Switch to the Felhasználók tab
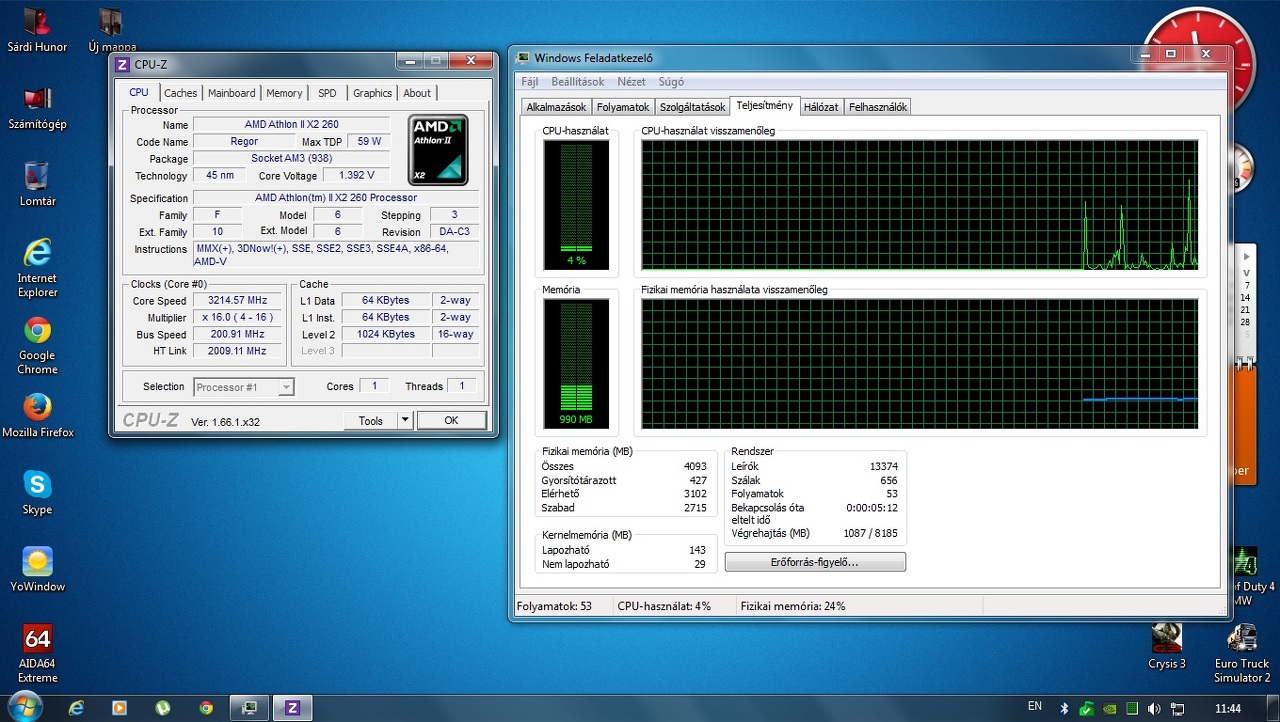 pyautogui.click(x=877, y=107)
